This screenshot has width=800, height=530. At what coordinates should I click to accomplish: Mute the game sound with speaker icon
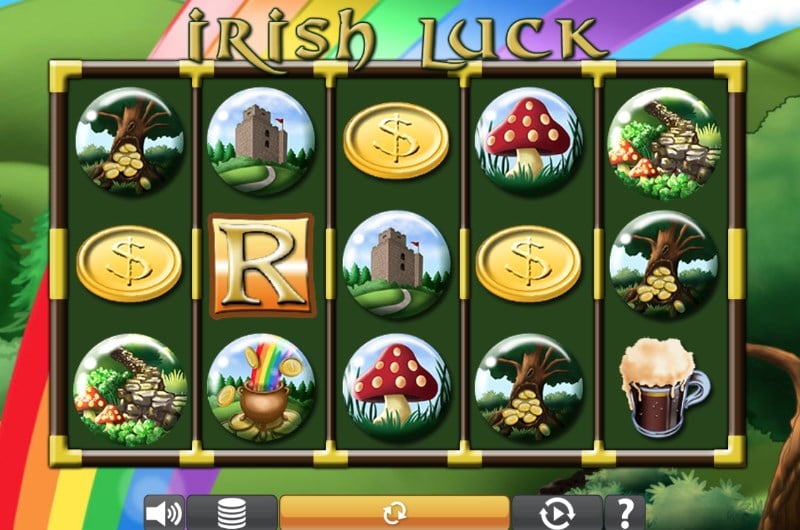point(164,512)
